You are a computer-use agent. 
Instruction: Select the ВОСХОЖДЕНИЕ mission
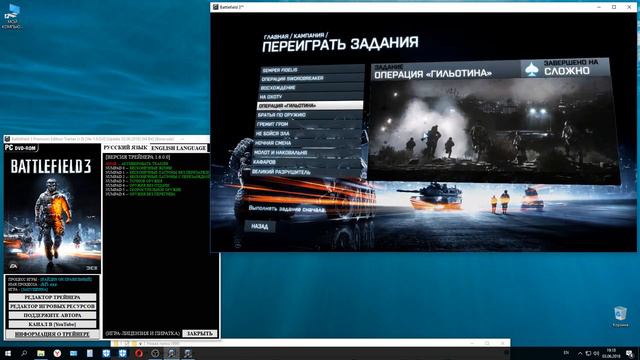pyautogui.click(x=312, y=88)
